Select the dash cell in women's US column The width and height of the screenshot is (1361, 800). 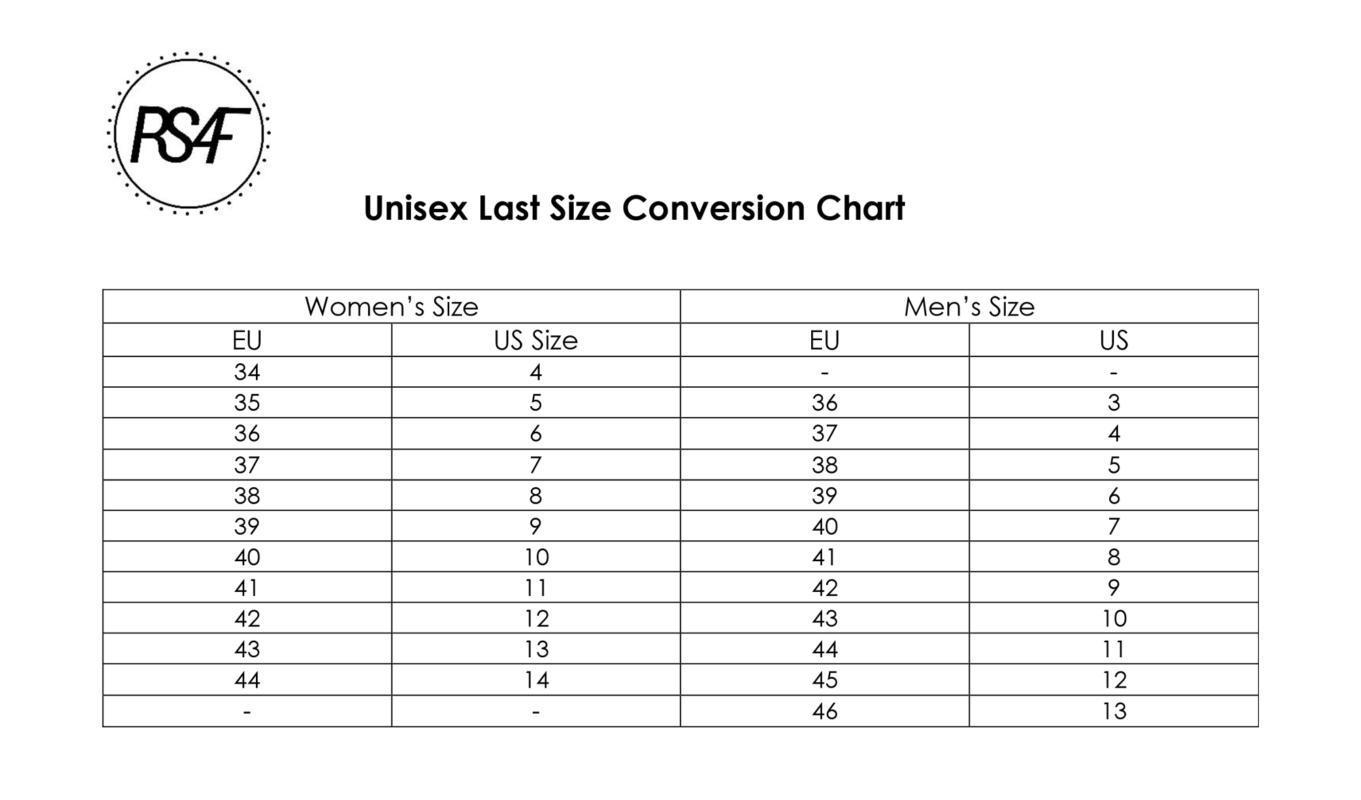536,711
